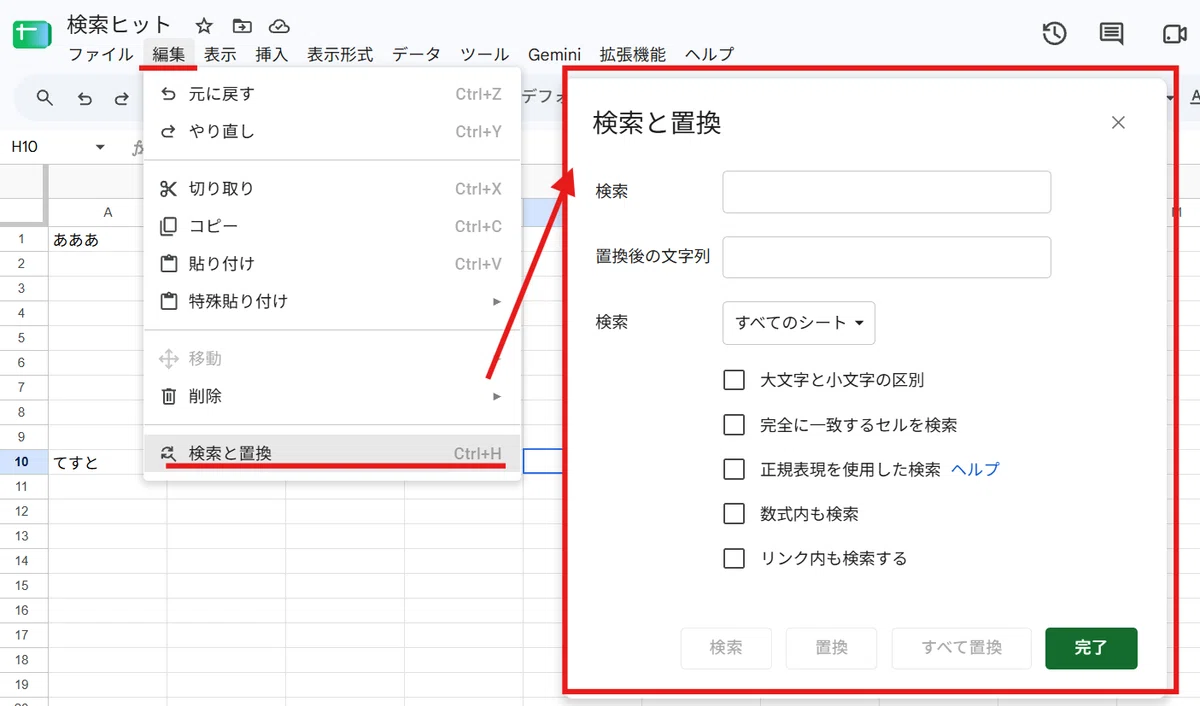
Task: Open the ヘルプ link for regular expressions
Action: 975,469
